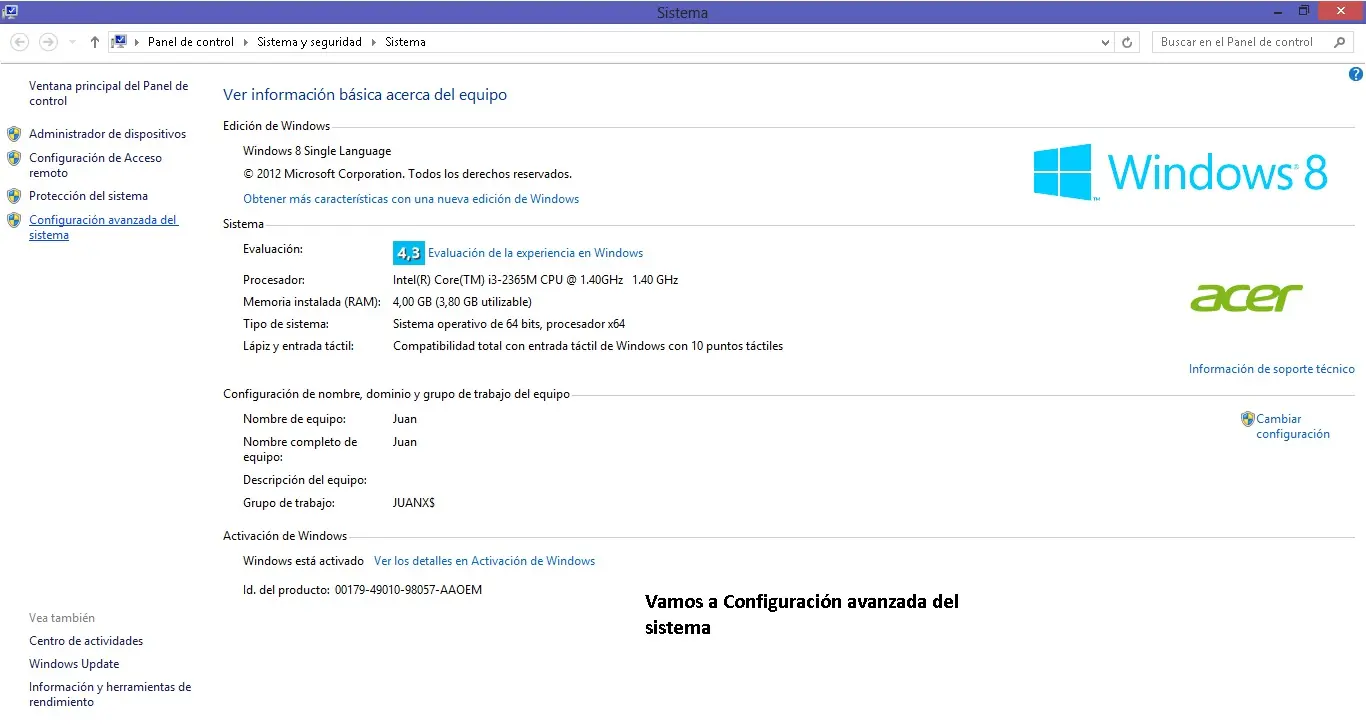Select text 4,00 GB (3,80 GB utilizable)
The height and width of the screenshot is (728, 1366).
[462, 302]
